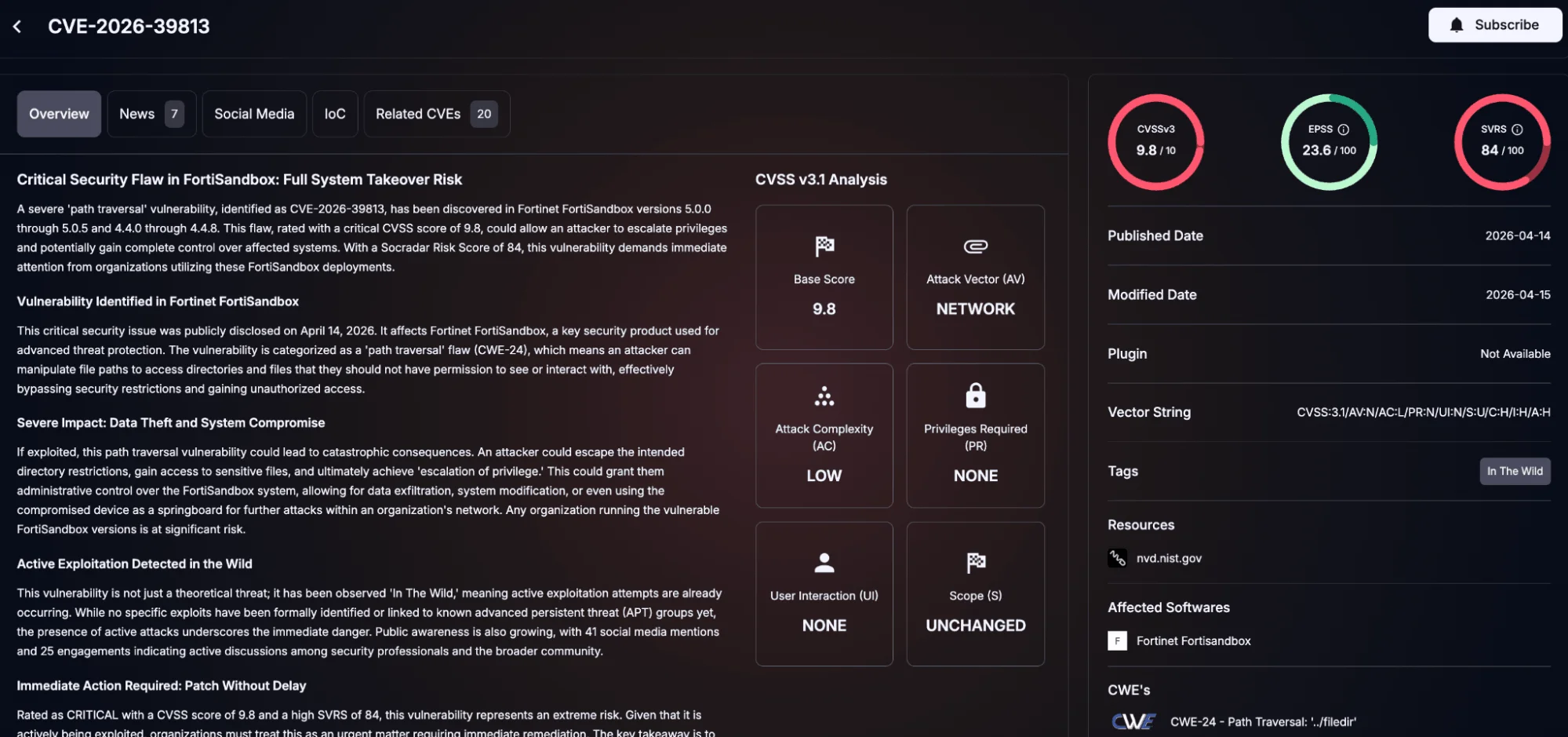Open the nvd.nist.gov resource link

point(1169,558)
